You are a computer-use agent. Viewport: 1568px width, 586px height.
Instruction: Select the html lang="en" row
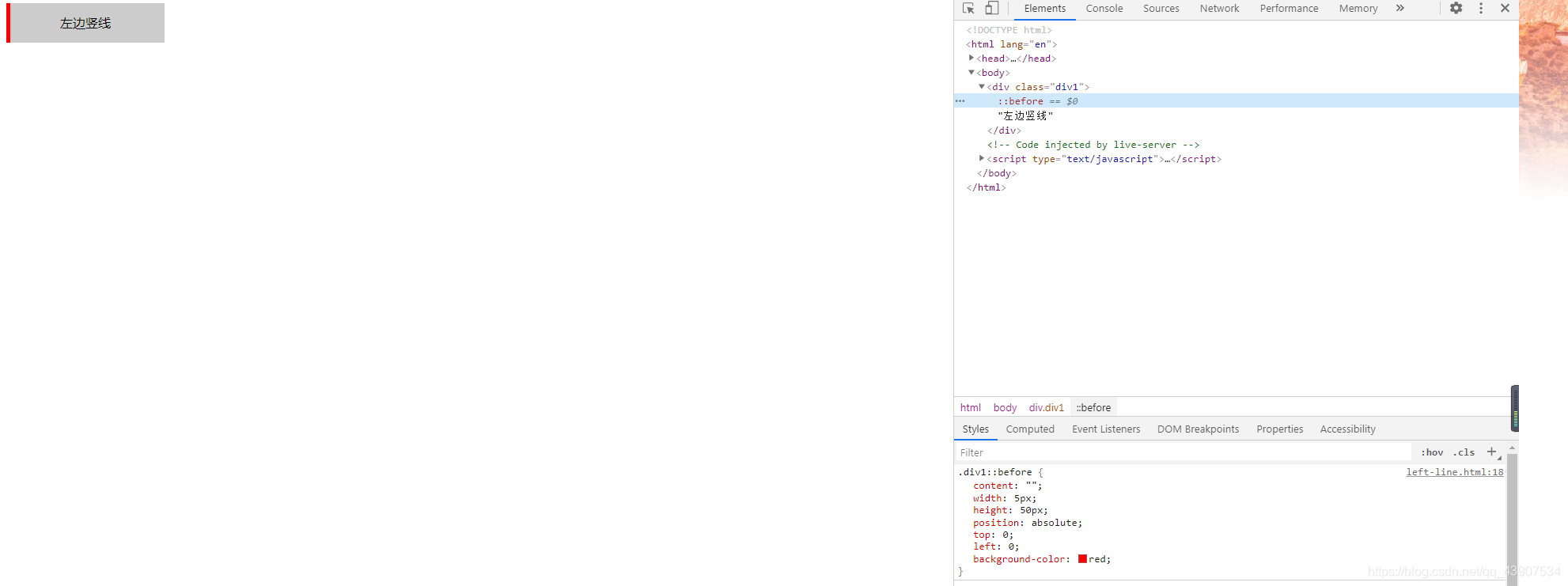click(x=1236, y=44)
